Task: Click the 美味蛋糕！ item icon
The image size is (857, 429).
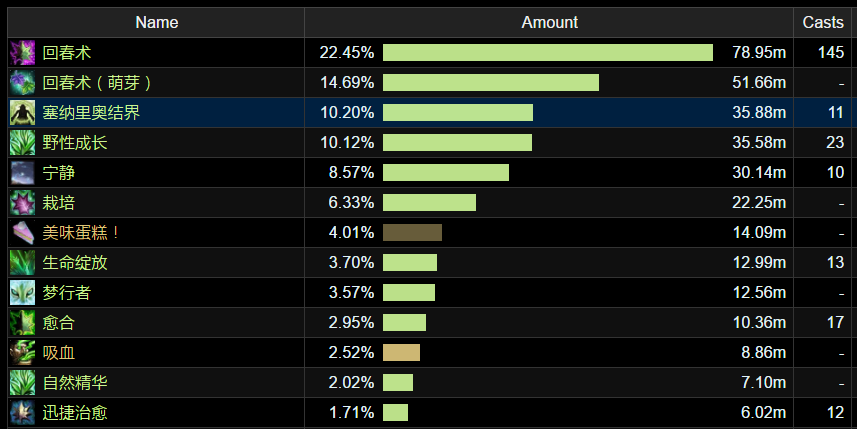Action: (x=22, y=232)
